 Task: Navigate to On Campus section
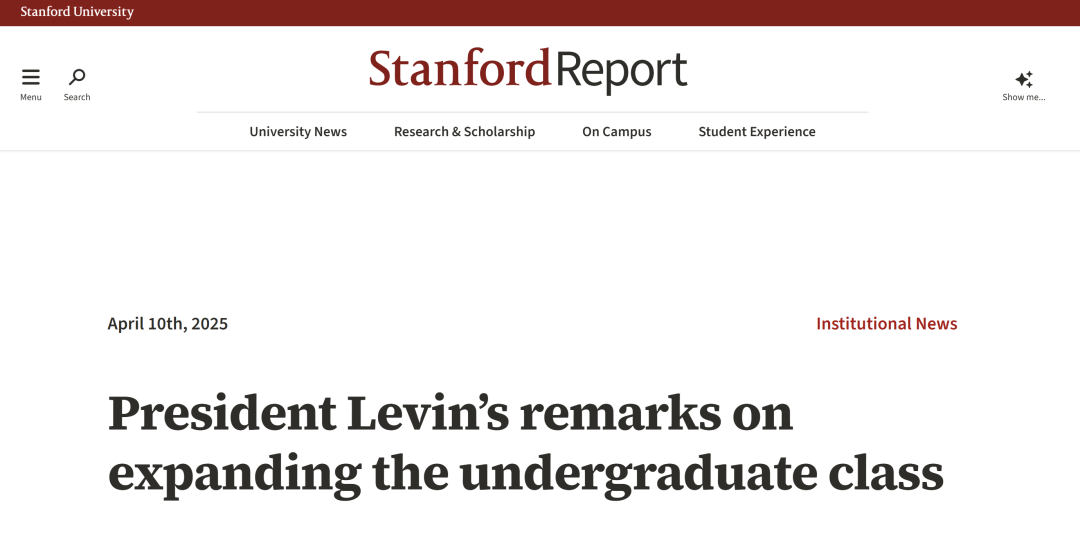pyautogui.click(x=617, y=132)
